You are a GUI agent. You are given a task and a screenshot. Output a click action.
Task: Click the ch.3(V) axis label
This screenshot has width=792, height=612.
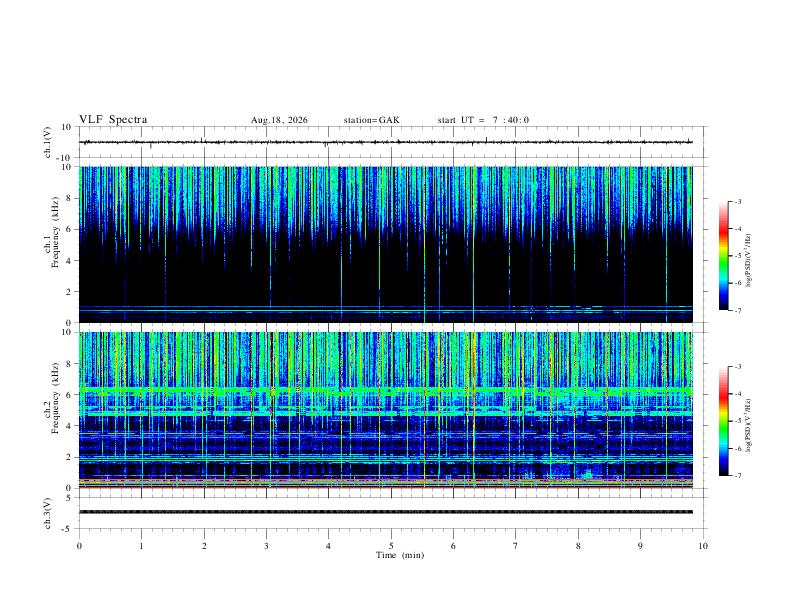[x=48, y=513]
